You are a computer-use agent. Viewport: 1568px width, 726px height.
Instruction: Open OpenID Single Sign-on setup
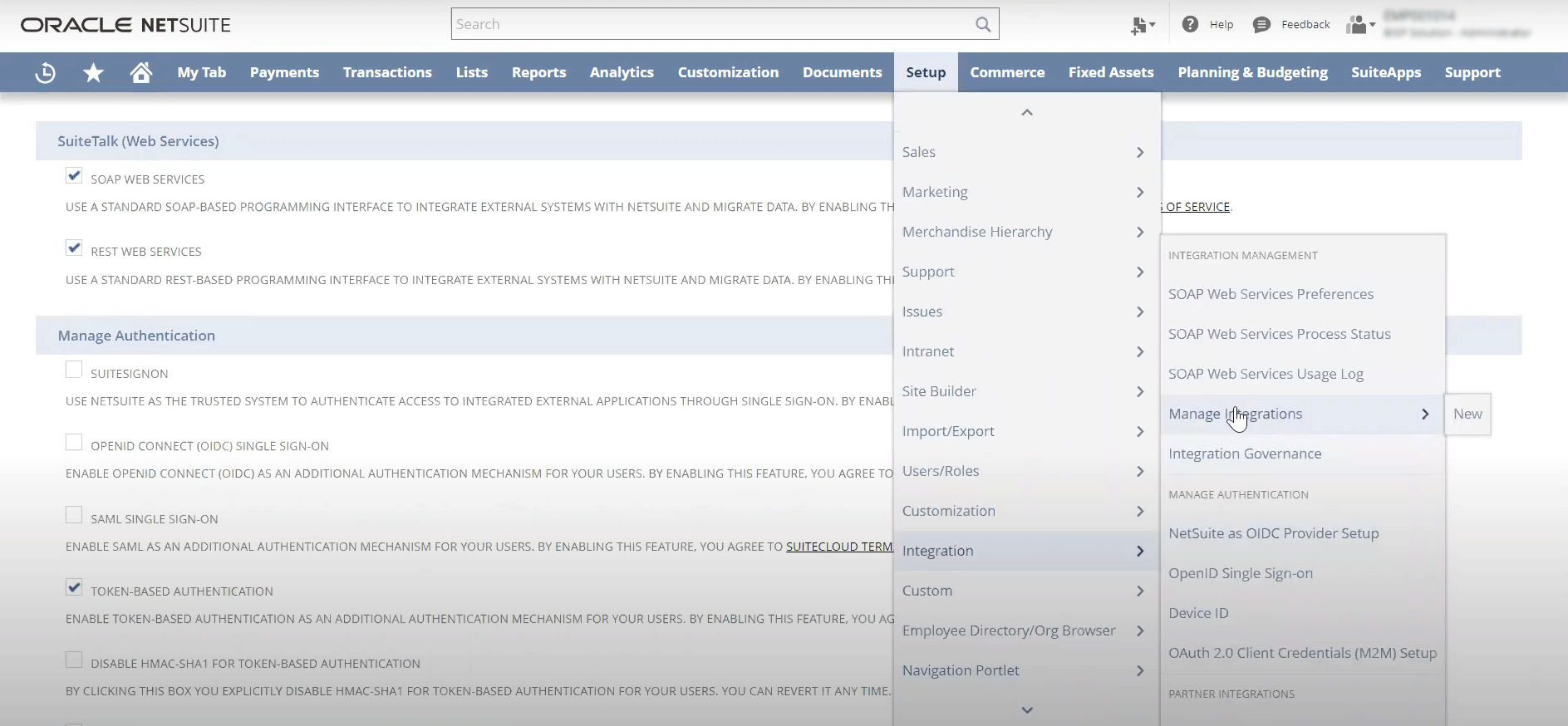[1241, 573]
